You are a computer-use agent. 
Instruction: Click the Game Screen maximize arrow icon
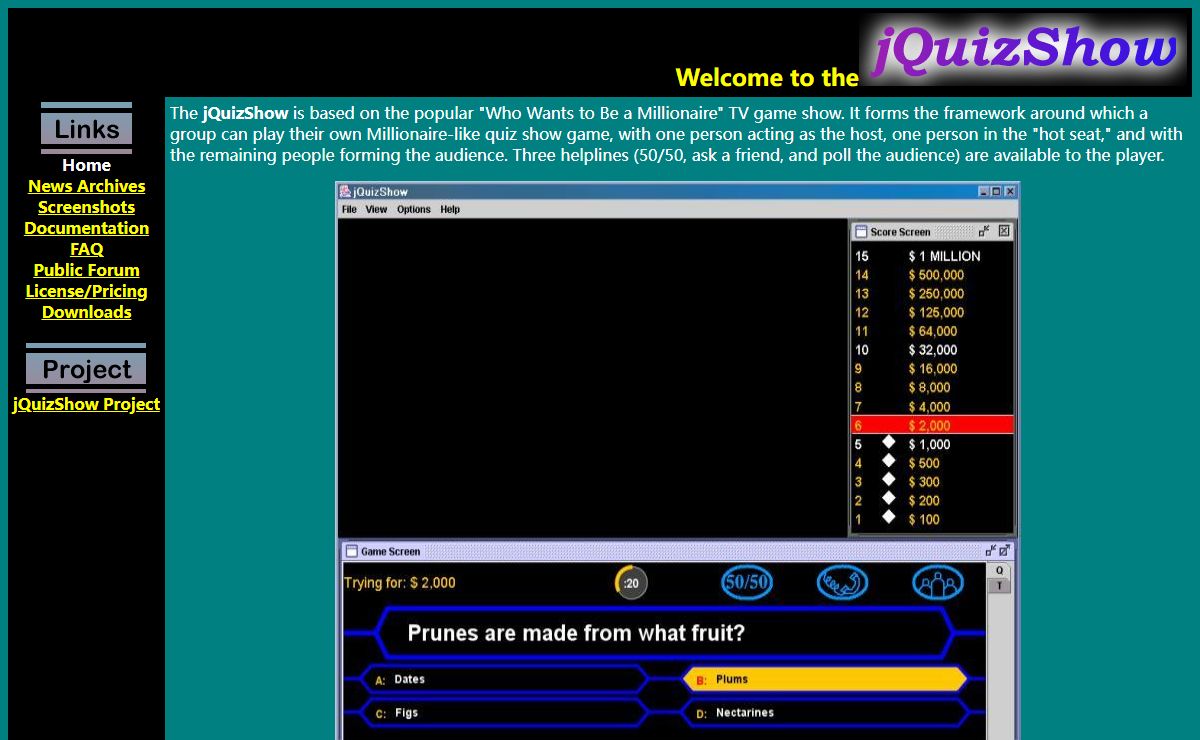1004,550
